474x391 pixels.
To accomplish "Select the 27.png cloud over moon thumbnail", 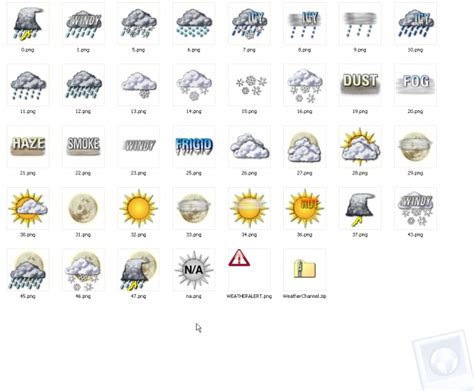I will pyautogui.click(x=305, y=147).
